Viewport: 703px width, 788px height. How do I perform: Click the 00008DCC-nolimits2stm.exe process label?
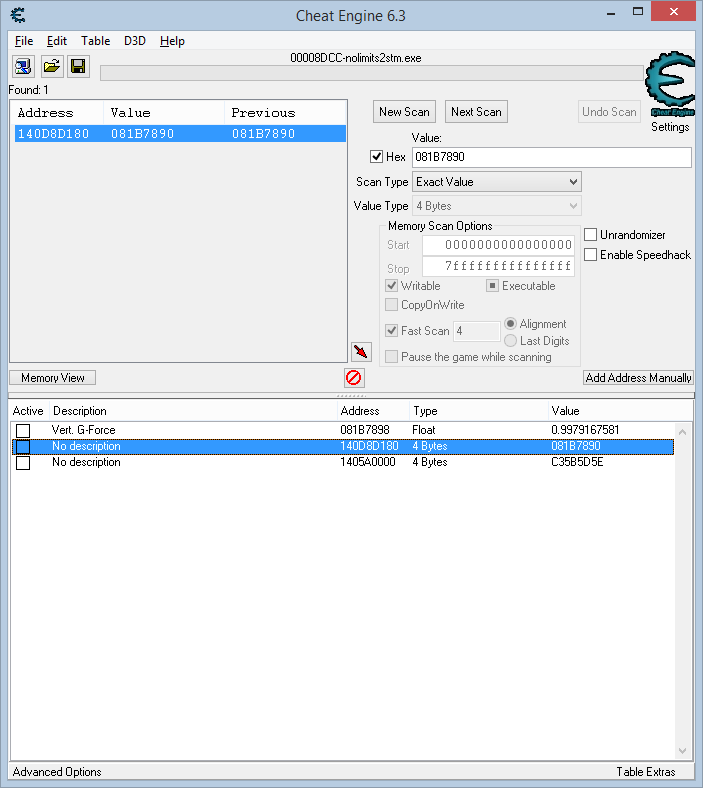pyautogui.click(x=356, y=58)
